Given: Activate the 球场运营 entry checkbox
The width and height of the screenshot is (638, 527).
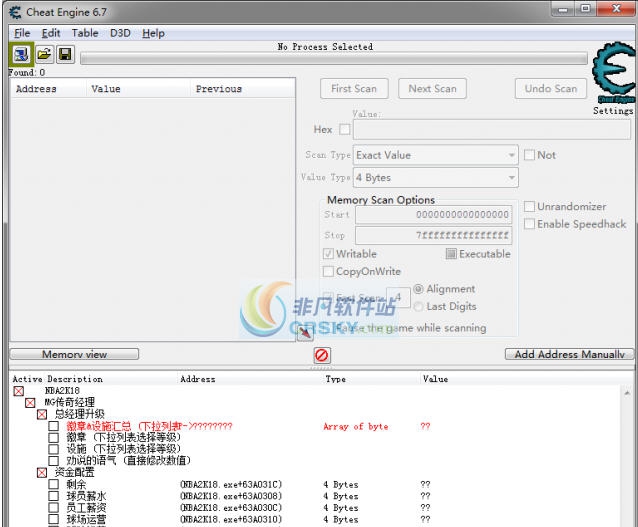Looking at the screenshot, I should tap(53, 519).
